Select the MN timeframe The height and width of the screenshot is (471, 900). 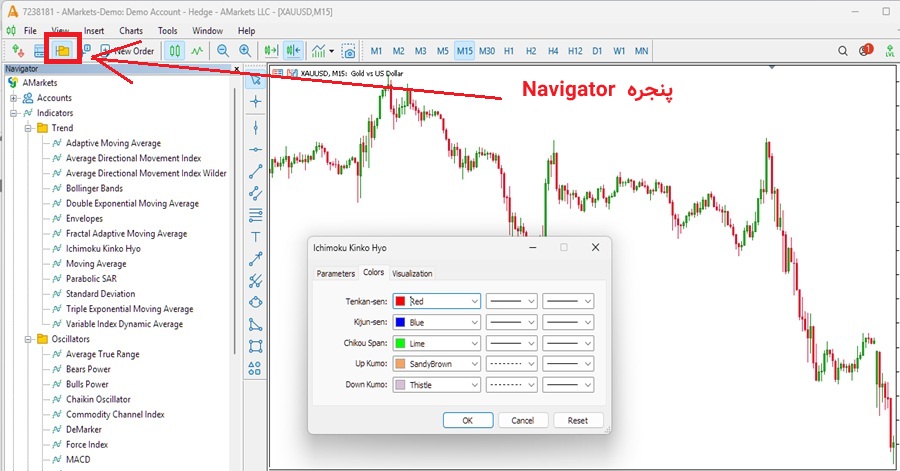[641, 51]
